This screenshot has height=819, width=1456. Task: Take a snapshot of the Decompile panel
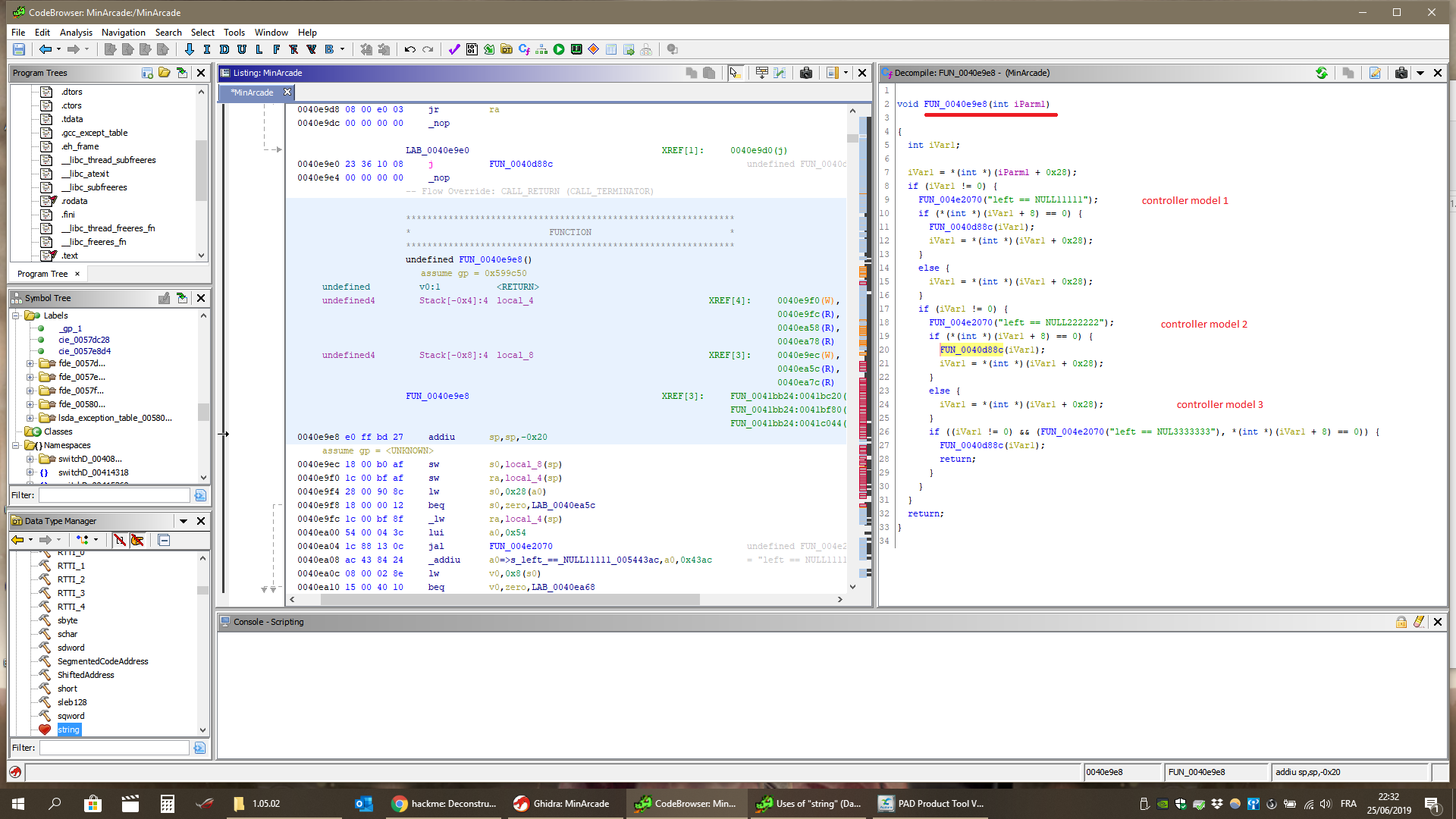(x=1401, y=73)
